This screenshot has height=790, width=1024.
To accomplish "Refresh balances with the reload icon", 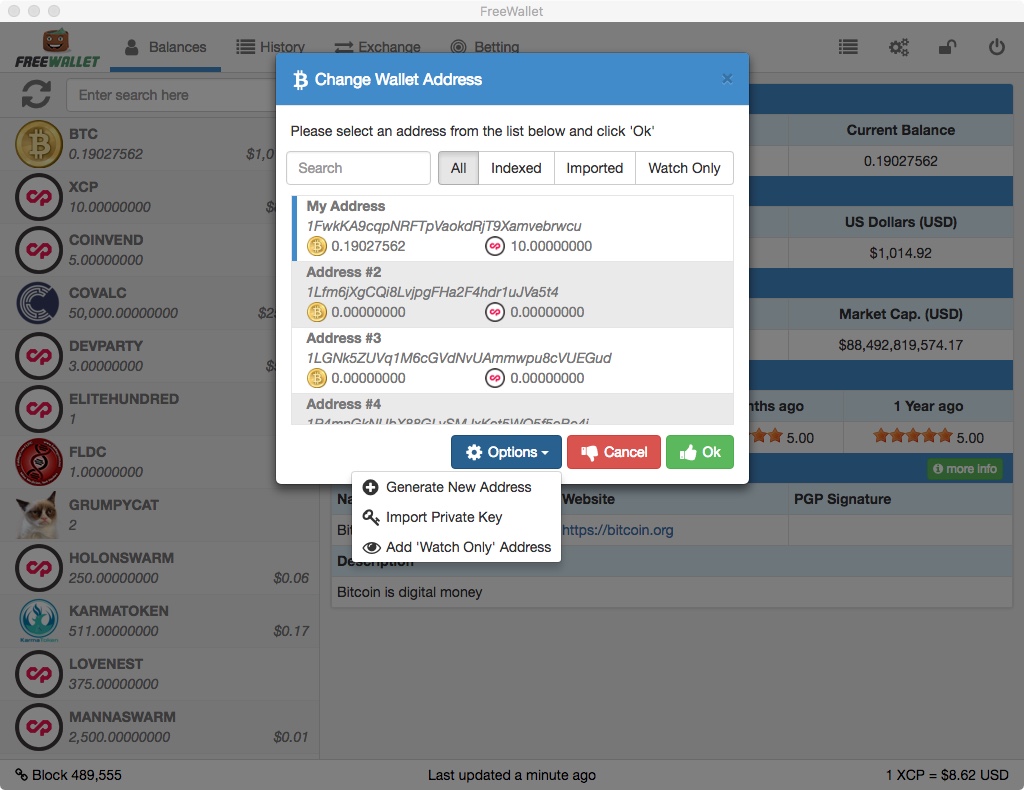I will pos(36,95).
